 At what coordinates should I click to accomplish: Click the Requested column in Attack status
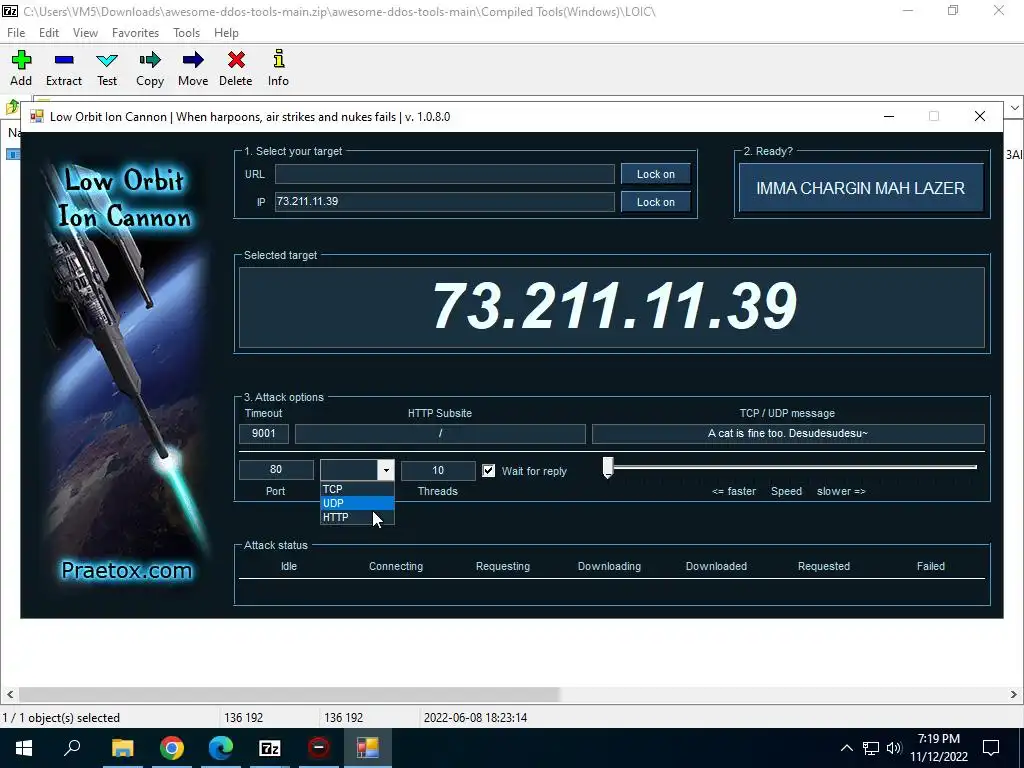click(824, 566)
